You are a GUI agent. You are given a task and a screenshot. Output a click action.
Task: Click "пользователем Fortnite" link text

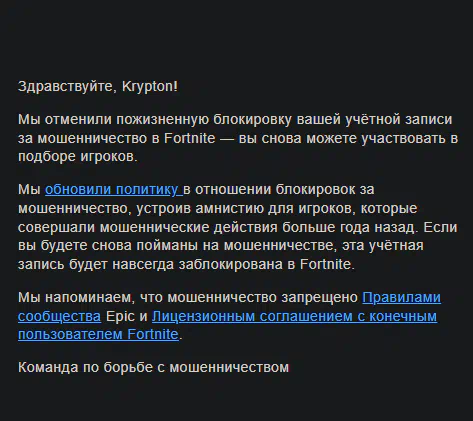click(98, 334)
